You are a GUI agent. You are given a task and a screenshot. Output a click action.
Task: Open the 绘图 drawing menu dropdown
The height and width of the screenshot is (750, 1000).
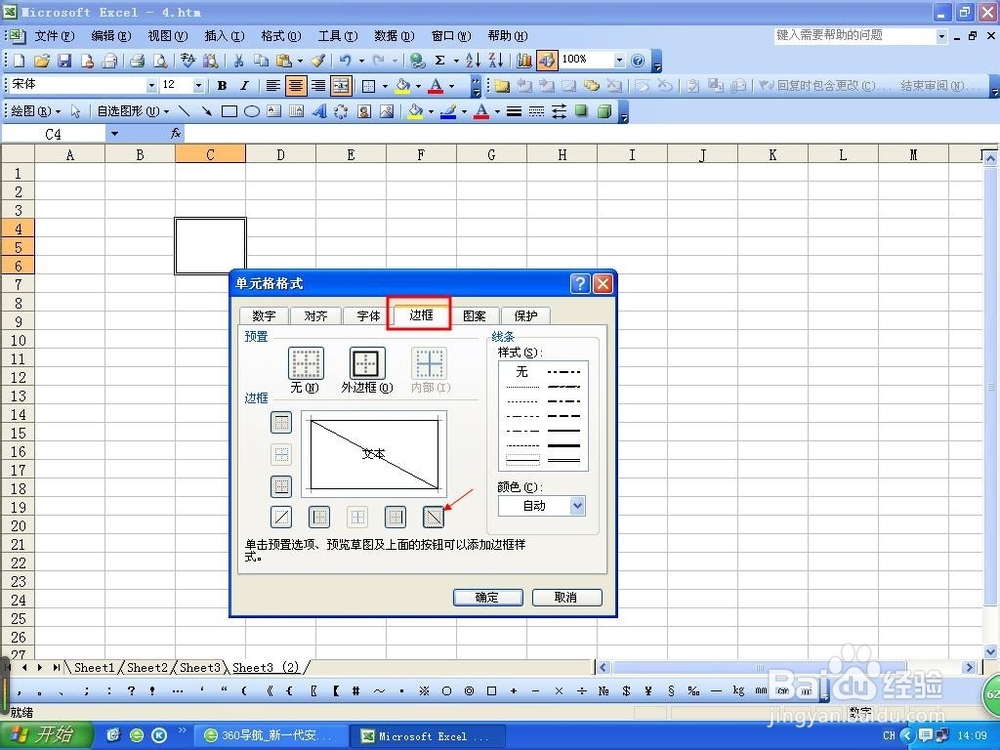coord(35,112)
